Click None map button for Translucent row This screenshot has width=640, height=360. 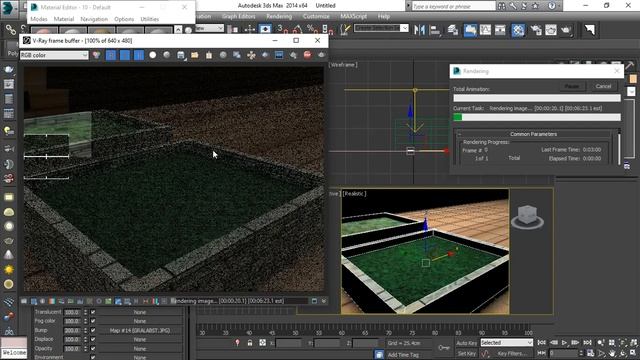pyautogui.click(x=140, y=312)
